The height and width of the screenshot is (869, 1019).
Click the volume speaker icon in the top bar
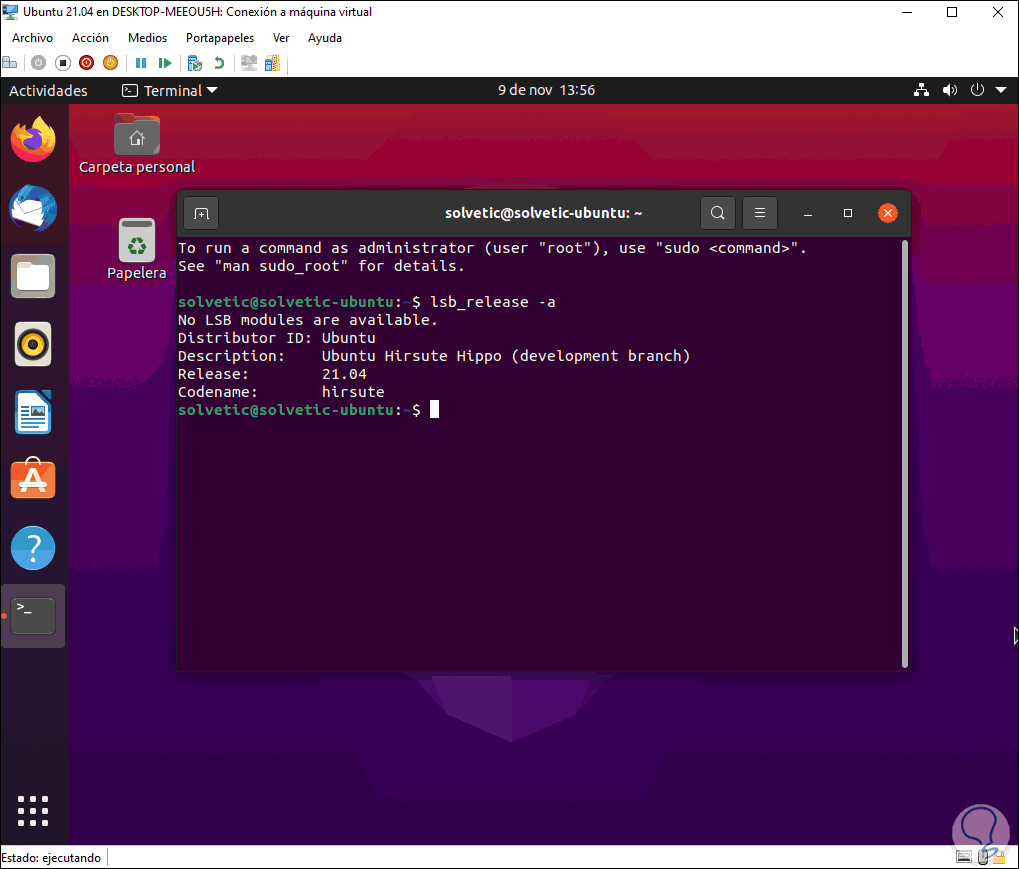pos(949,90)
